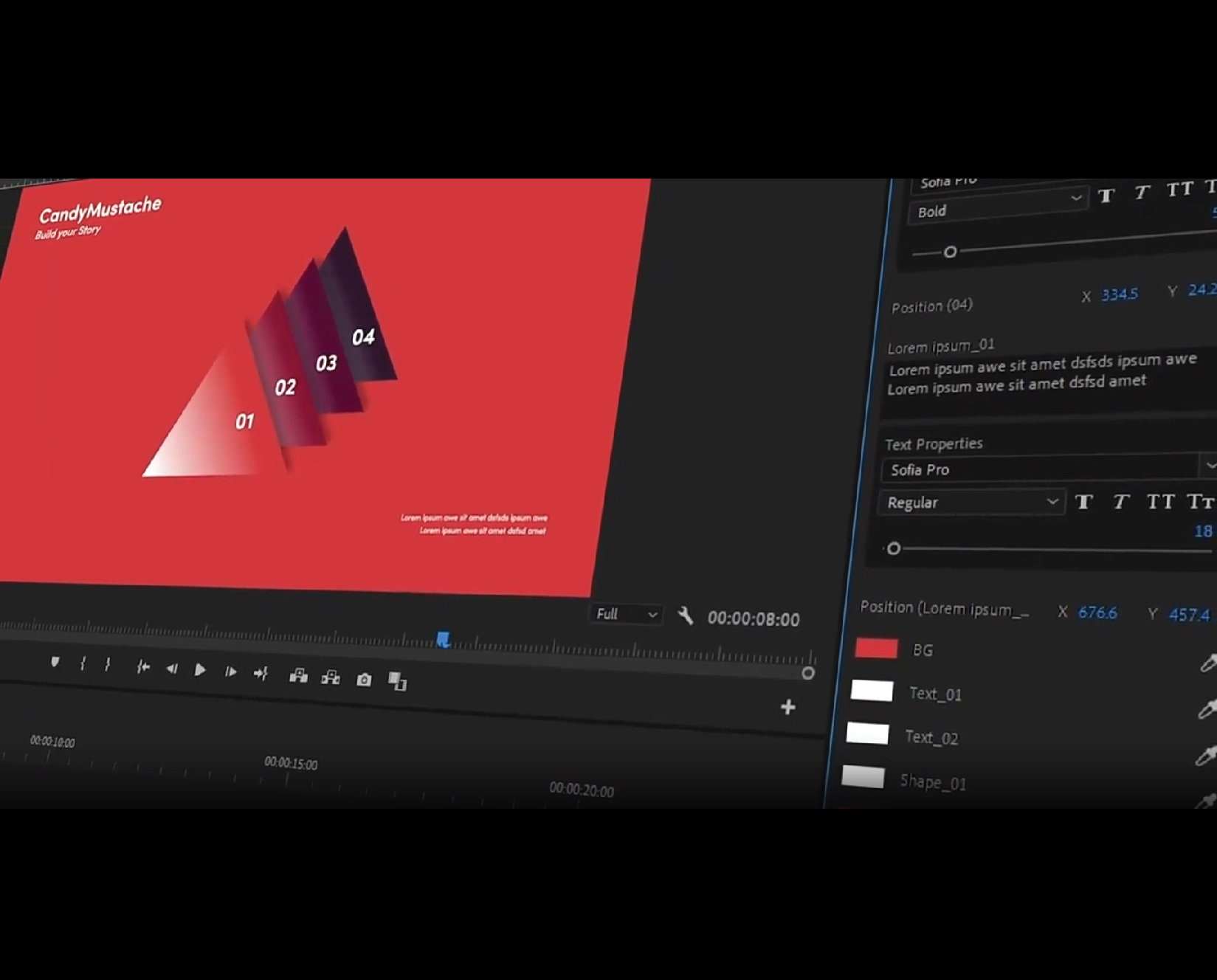The width and height of the screenshot is (1217, 980).
Task: Toggle Faux Bold in Text Properties
Action: pos(1083,502)
